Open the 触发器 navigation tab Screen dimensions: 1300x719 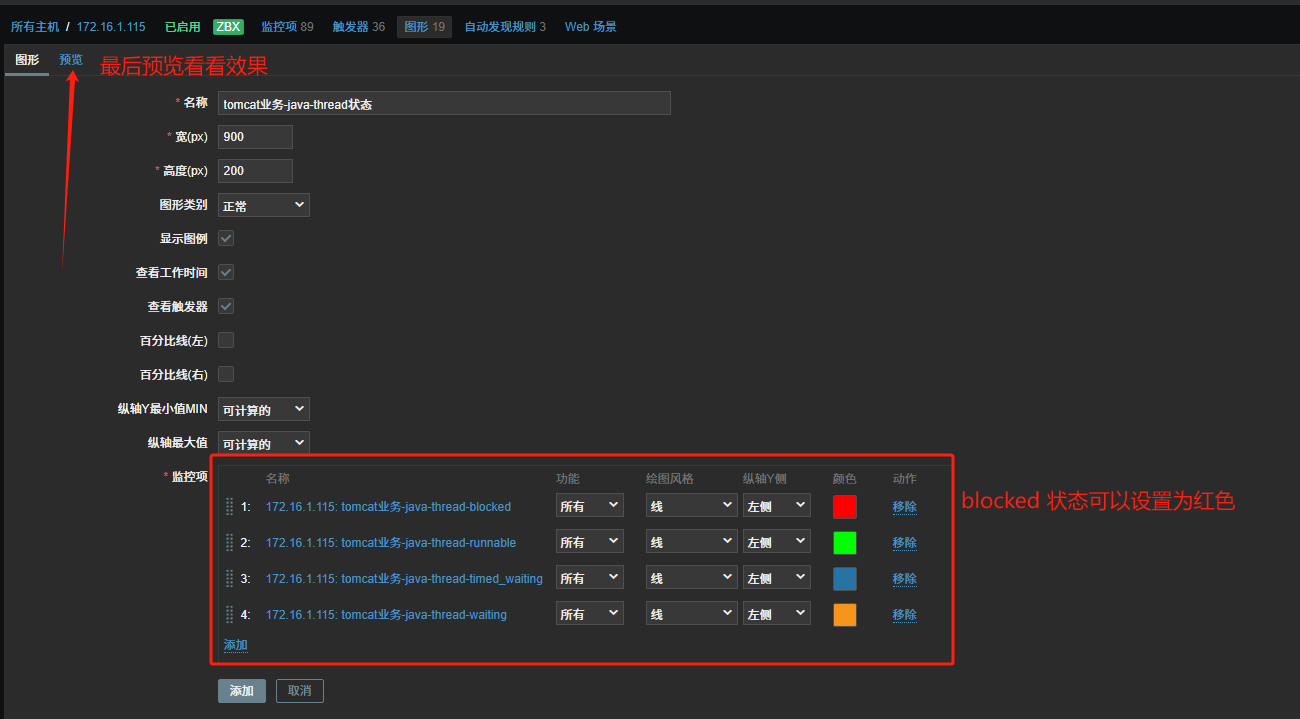358,27
